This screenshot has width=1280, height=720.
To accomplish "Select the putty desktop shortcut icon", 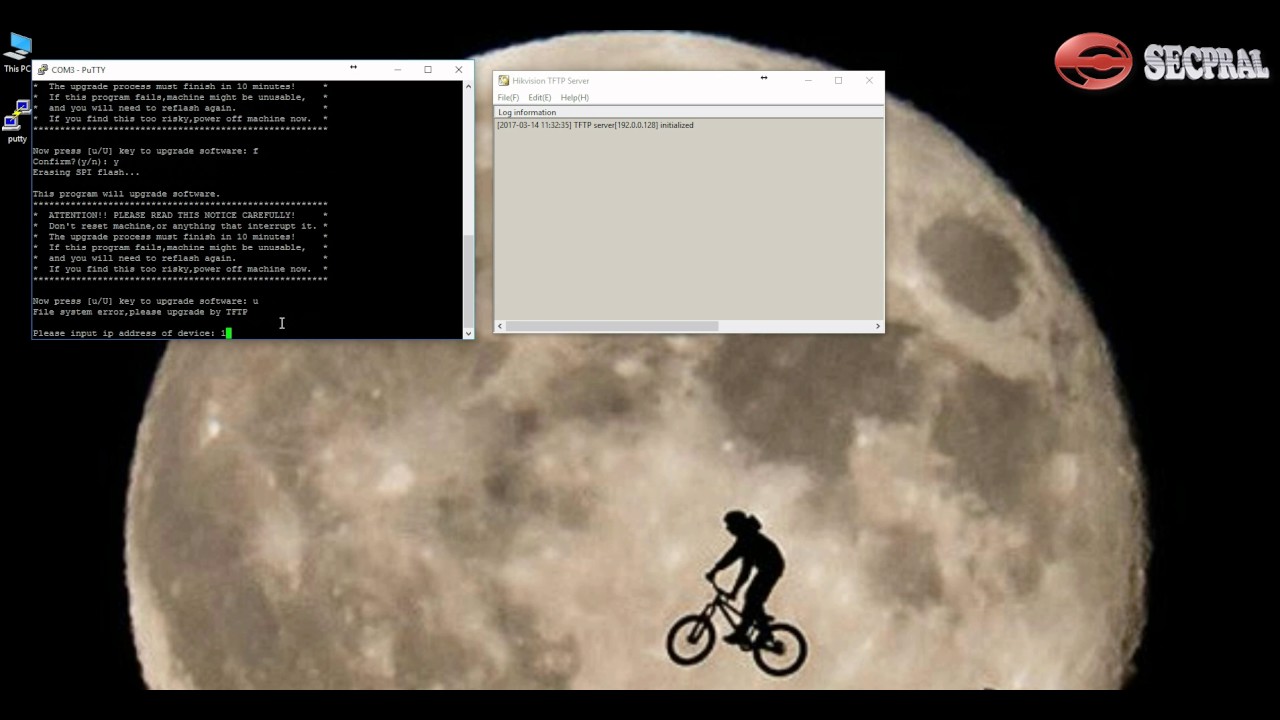I will [x=17, y=122].
